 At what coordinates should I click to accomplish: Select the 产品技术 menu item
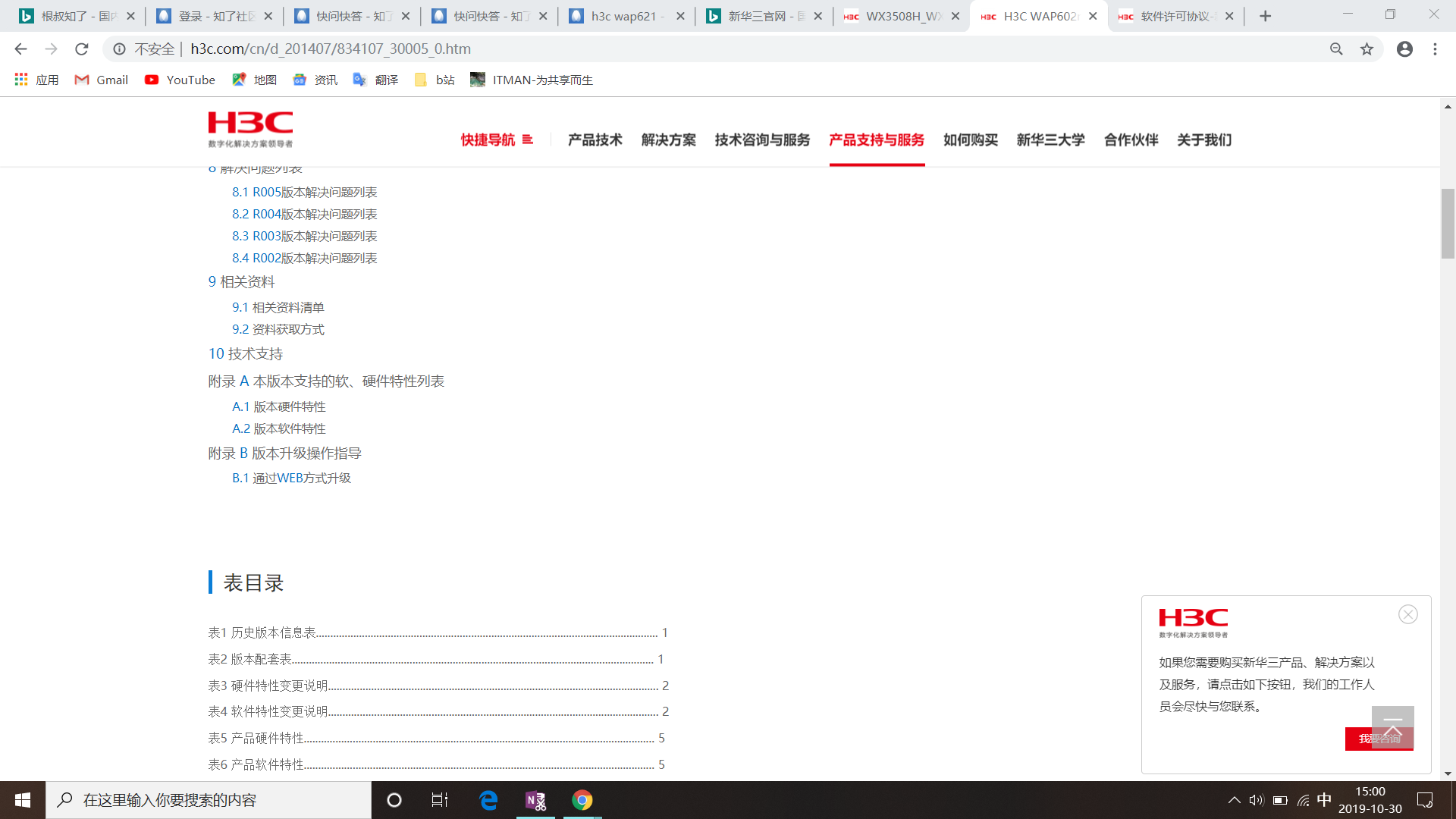(x=595, y=140)
